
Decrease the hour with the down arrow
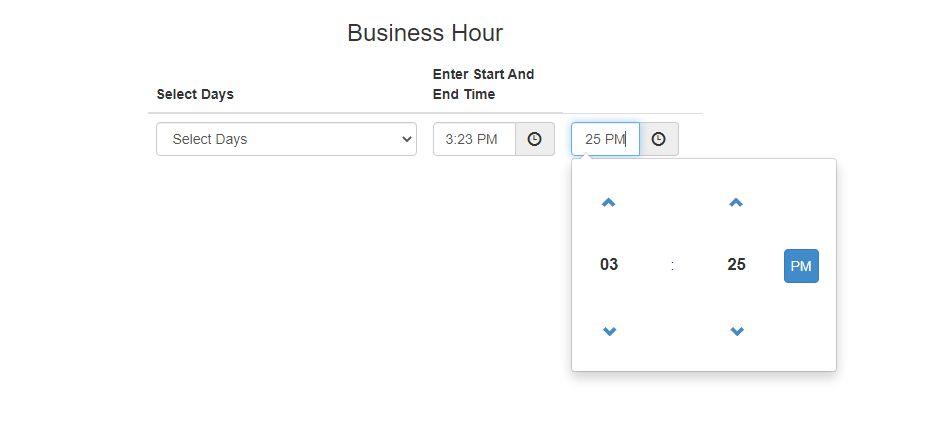click(x=609, y=331)
